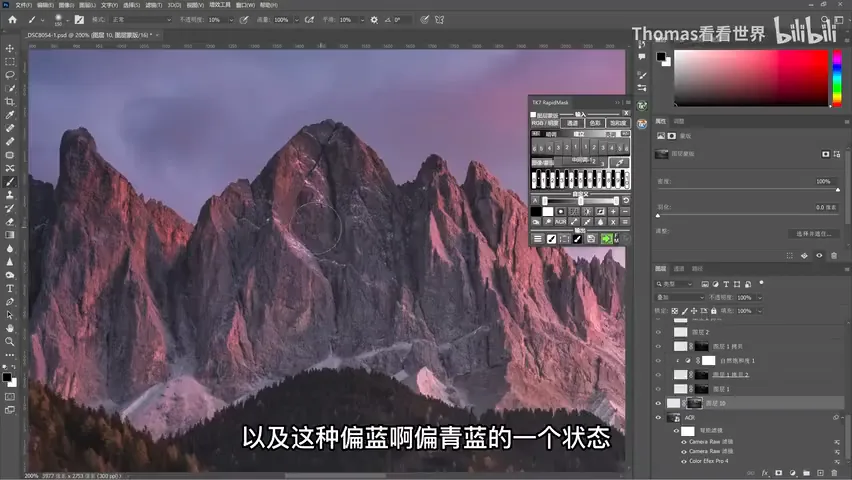
Task: Open the brush mode dropdown (正常)
Action: [x=141, y=20]
